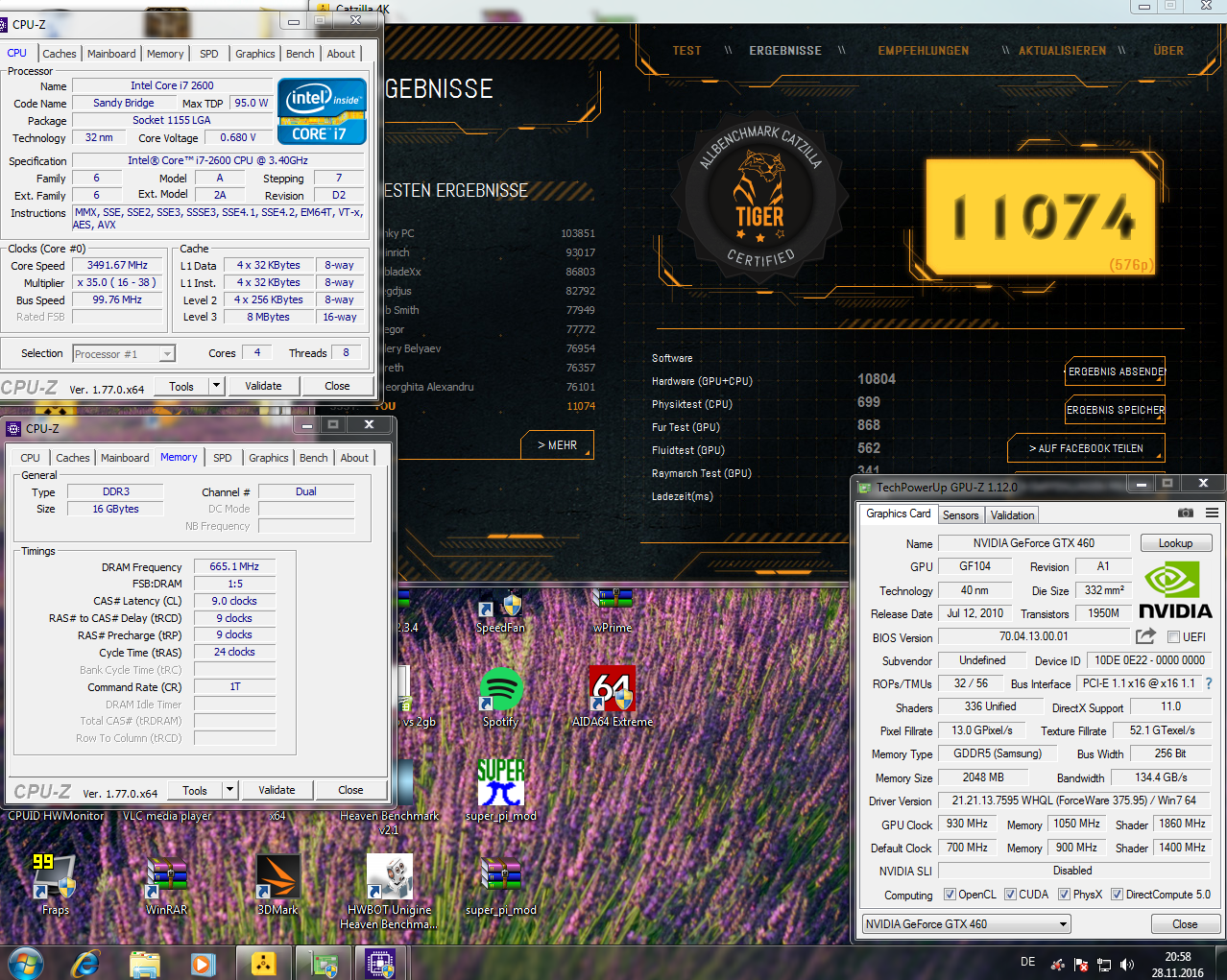Click the Action Center flag tray icon
The image size is (1227, 980).
click(x=1081, y=964)
